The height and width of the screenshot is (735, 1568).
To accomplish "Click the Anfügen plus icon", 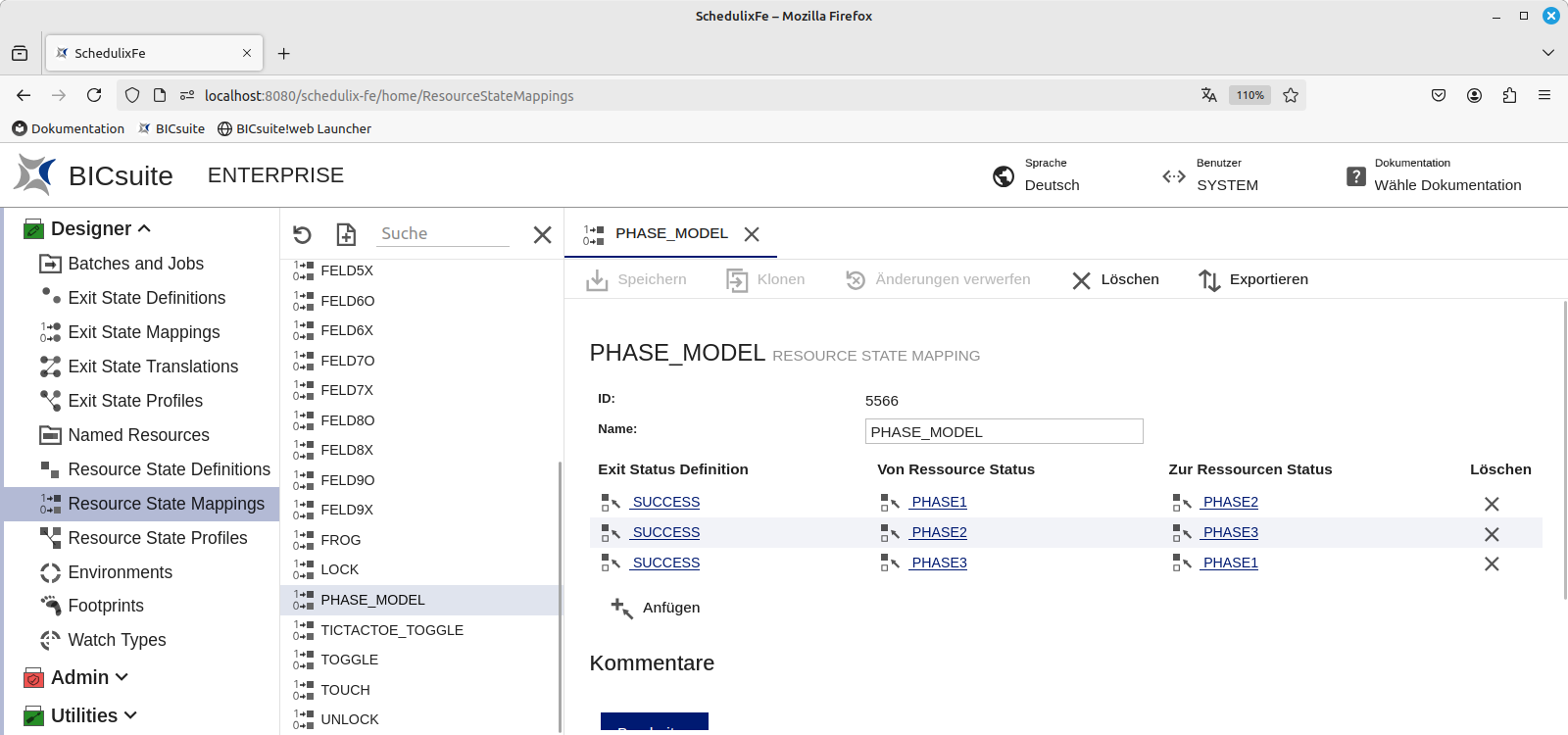I will (621, 608).
